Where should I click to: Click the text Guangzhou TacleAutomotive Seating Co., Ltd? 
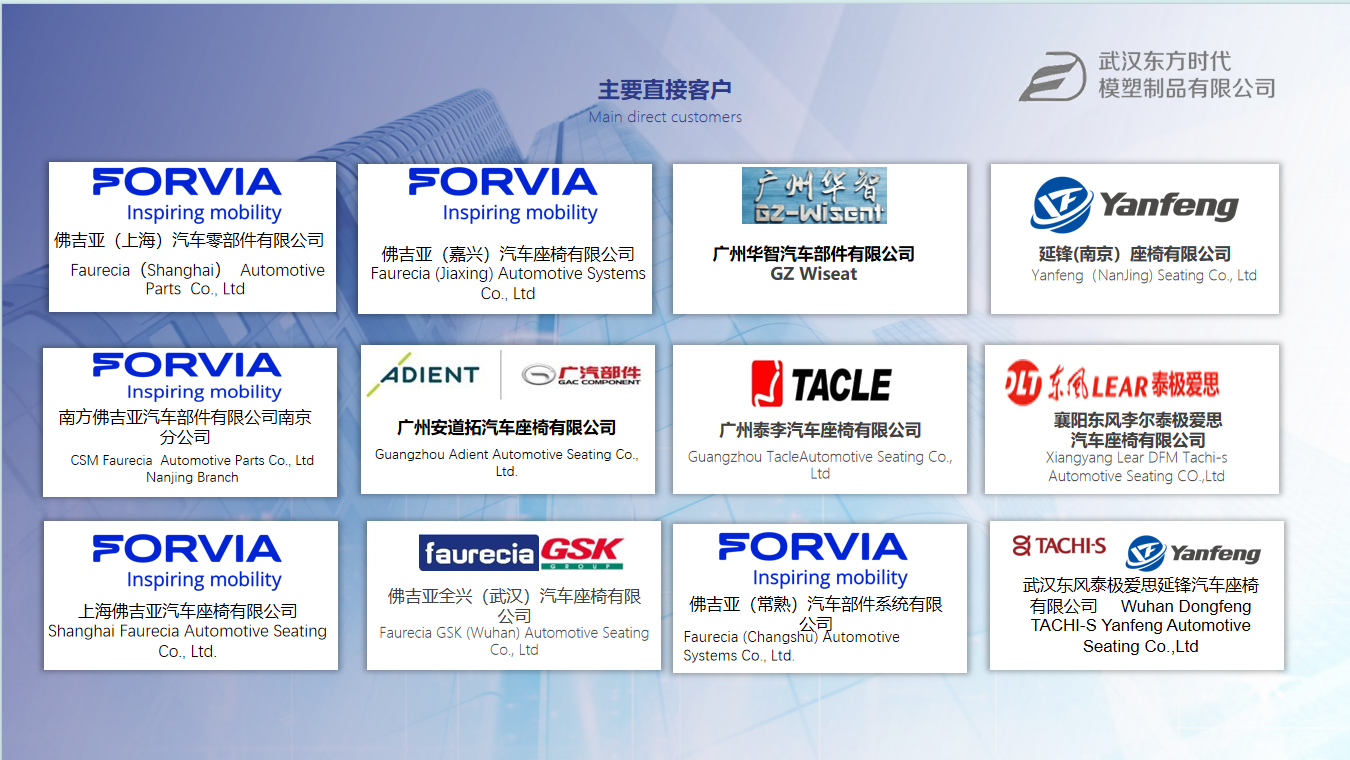(x=820, y=465)
